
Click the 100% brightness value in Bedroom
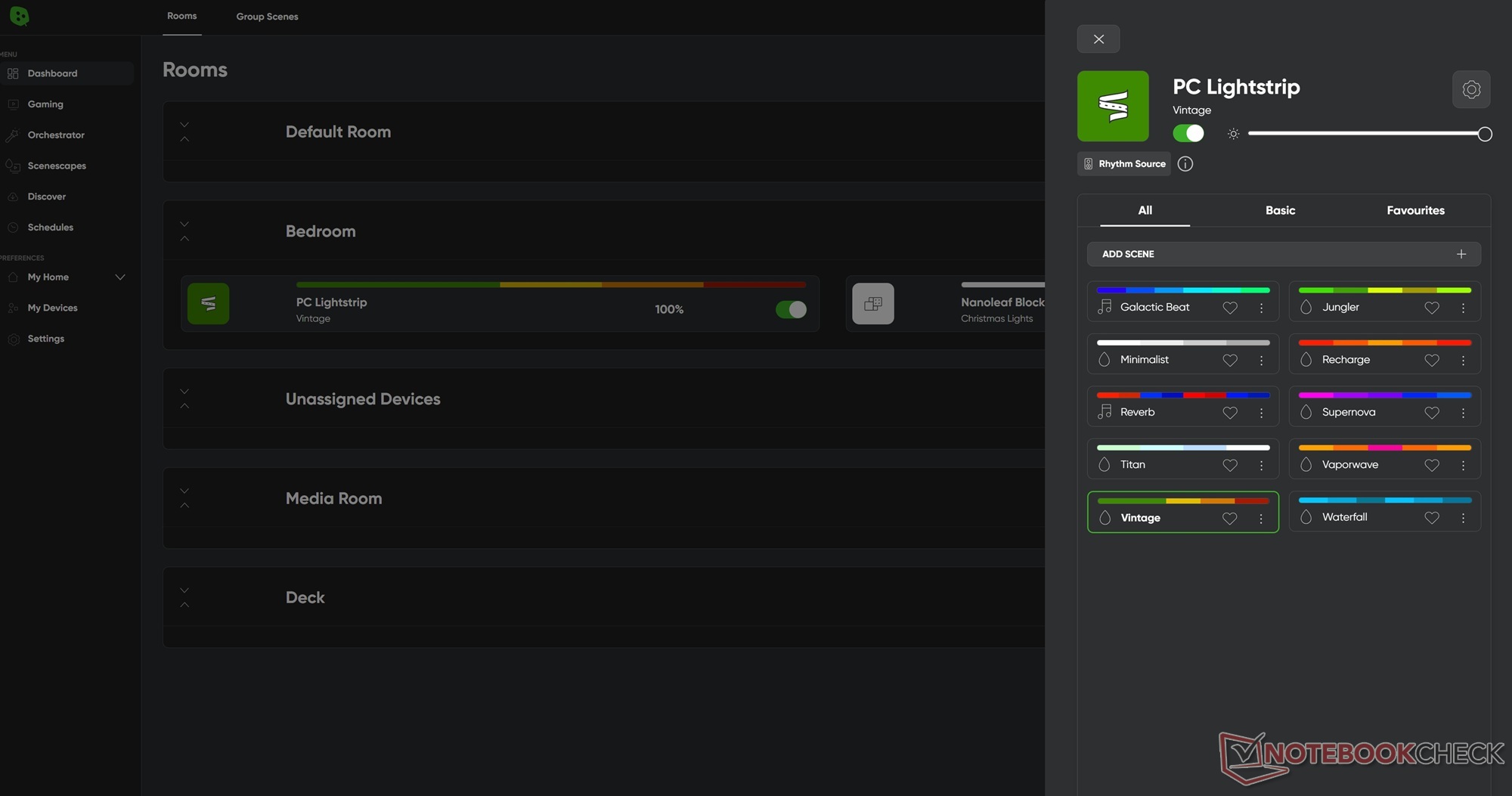click(x=669, y=309)
